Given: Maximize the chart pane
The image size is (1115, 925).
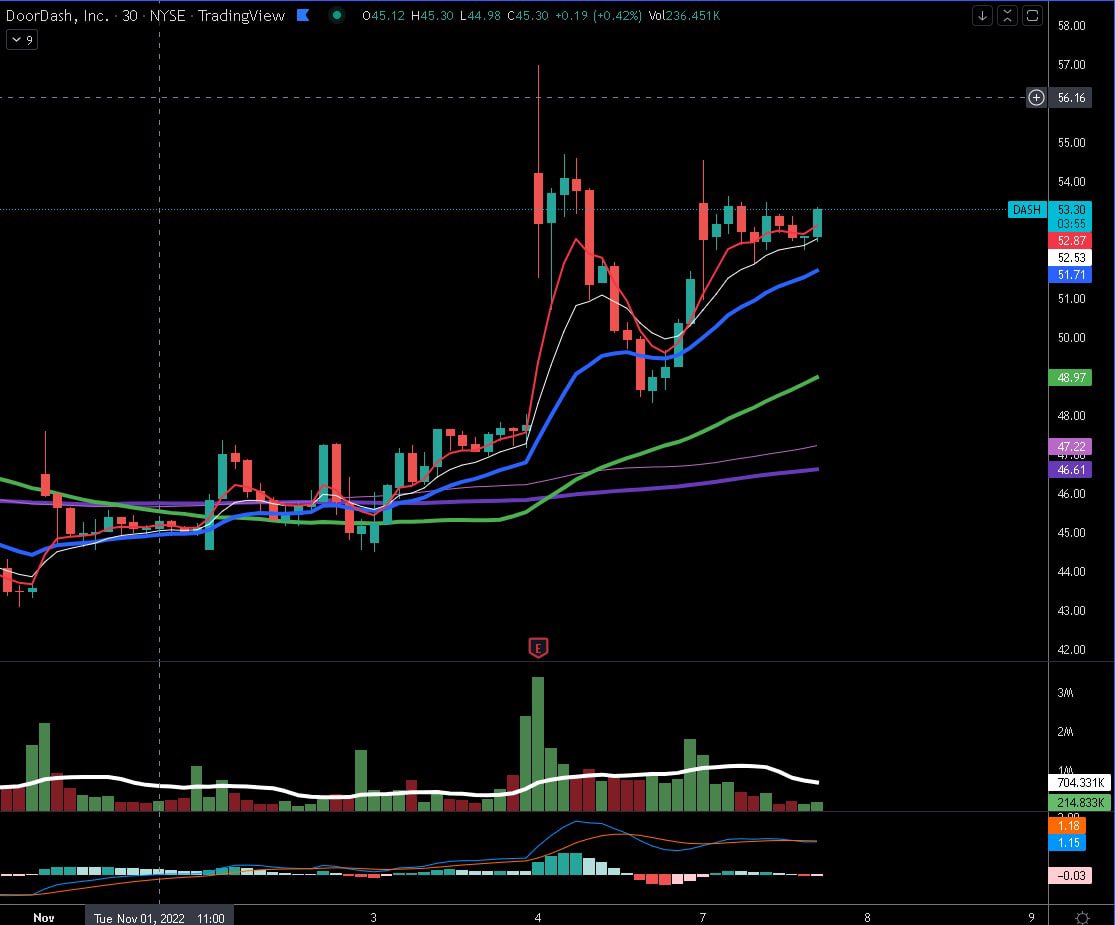Looking at the screenshot, I should 1032,16.
